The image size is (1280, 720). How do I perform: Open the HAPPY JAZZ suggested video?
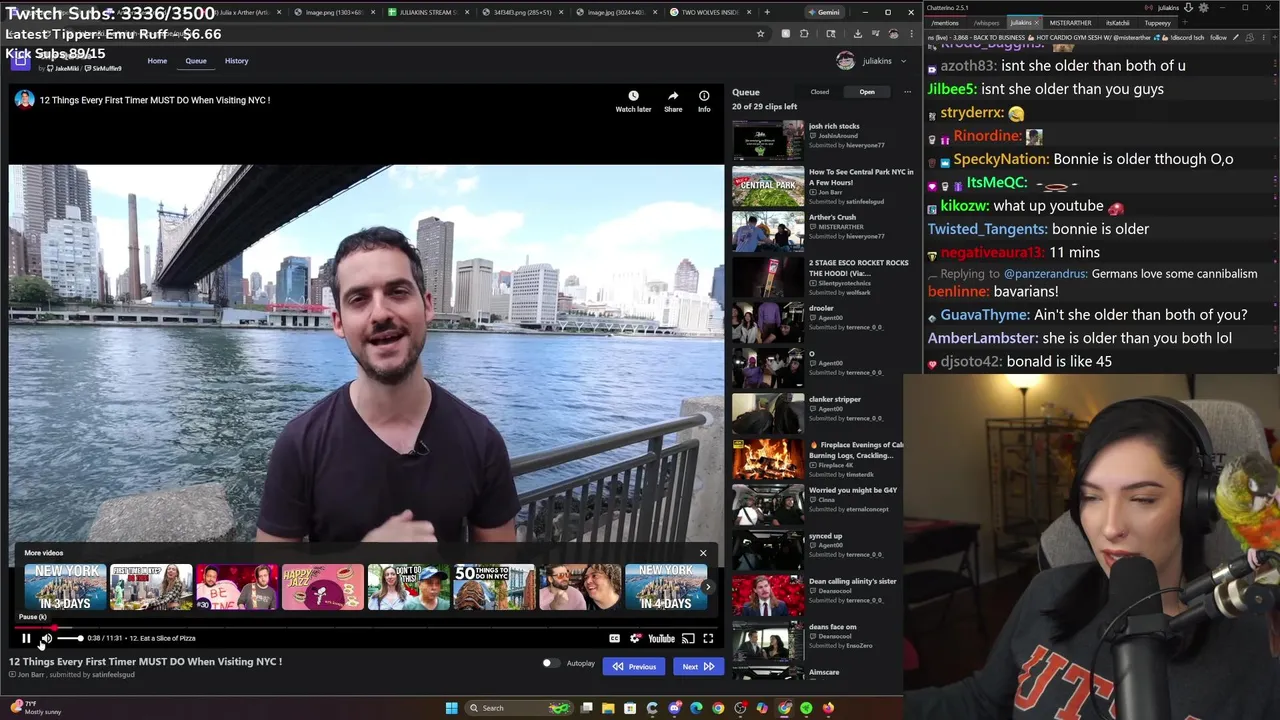[x=322, y=587]
